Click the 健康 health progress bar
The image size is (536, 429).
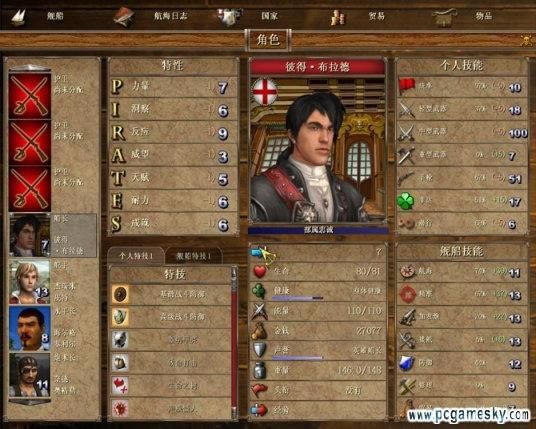coord(297,298)
